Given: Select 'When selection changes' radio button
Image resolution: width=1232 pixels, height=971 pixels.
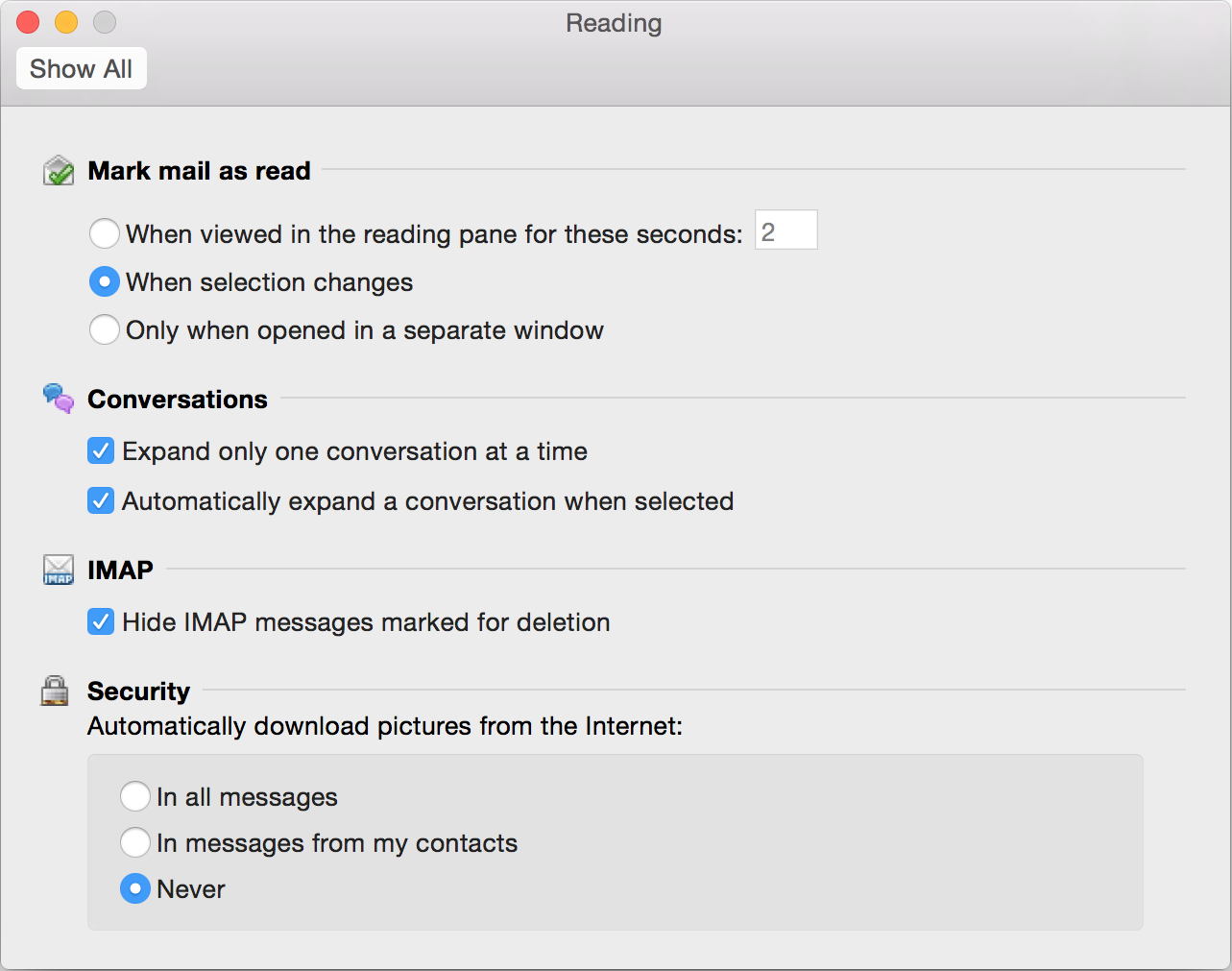Looking at the screenshot, I should 105,281.
